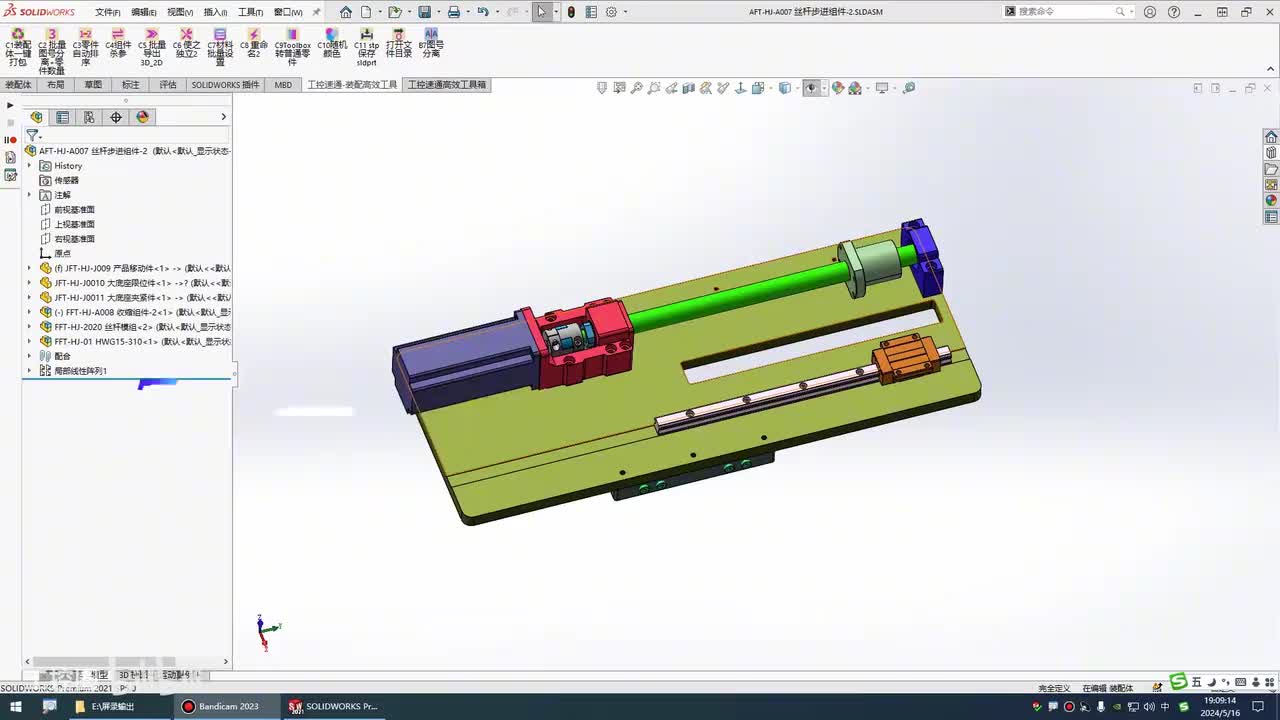The width and height of the screenshot is (1280, 720).
Task: Select the 前视基准面 plane
Action: [74, 210]
